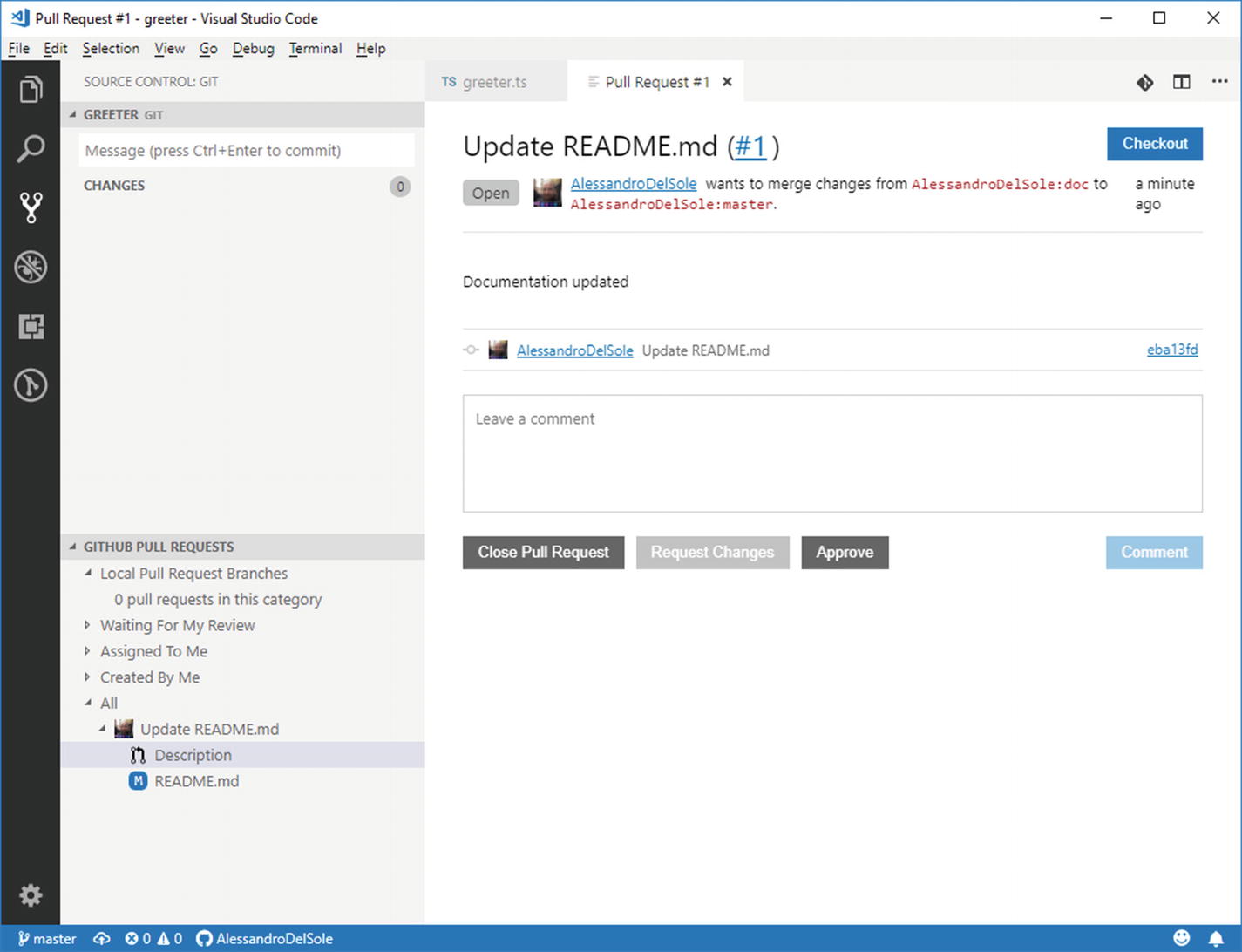
Task: Open the View menu
Action: pyautogui.click(x=169, y=49)
